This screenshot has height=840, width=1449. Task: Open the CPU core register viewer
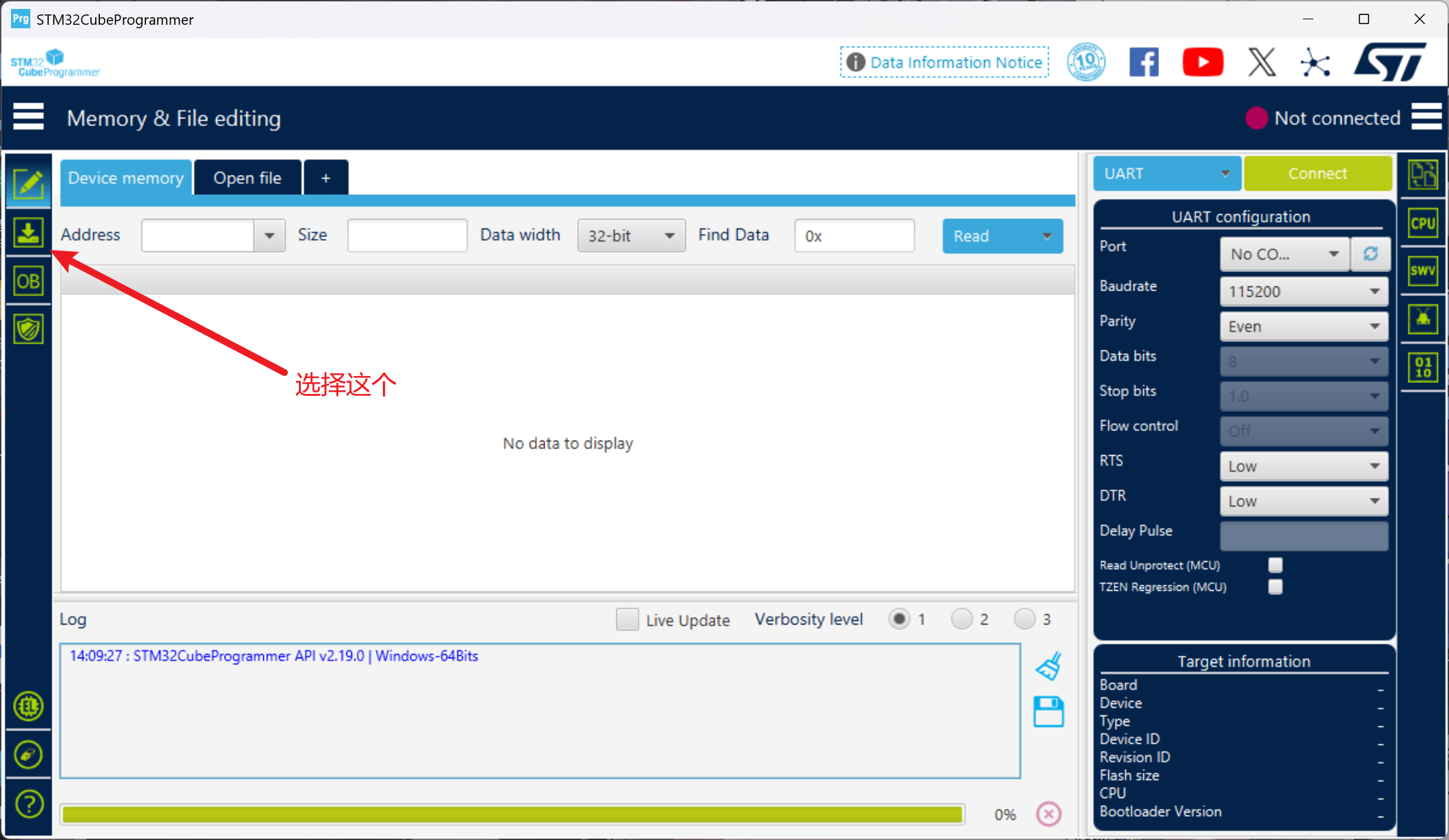coord(1423,222)
